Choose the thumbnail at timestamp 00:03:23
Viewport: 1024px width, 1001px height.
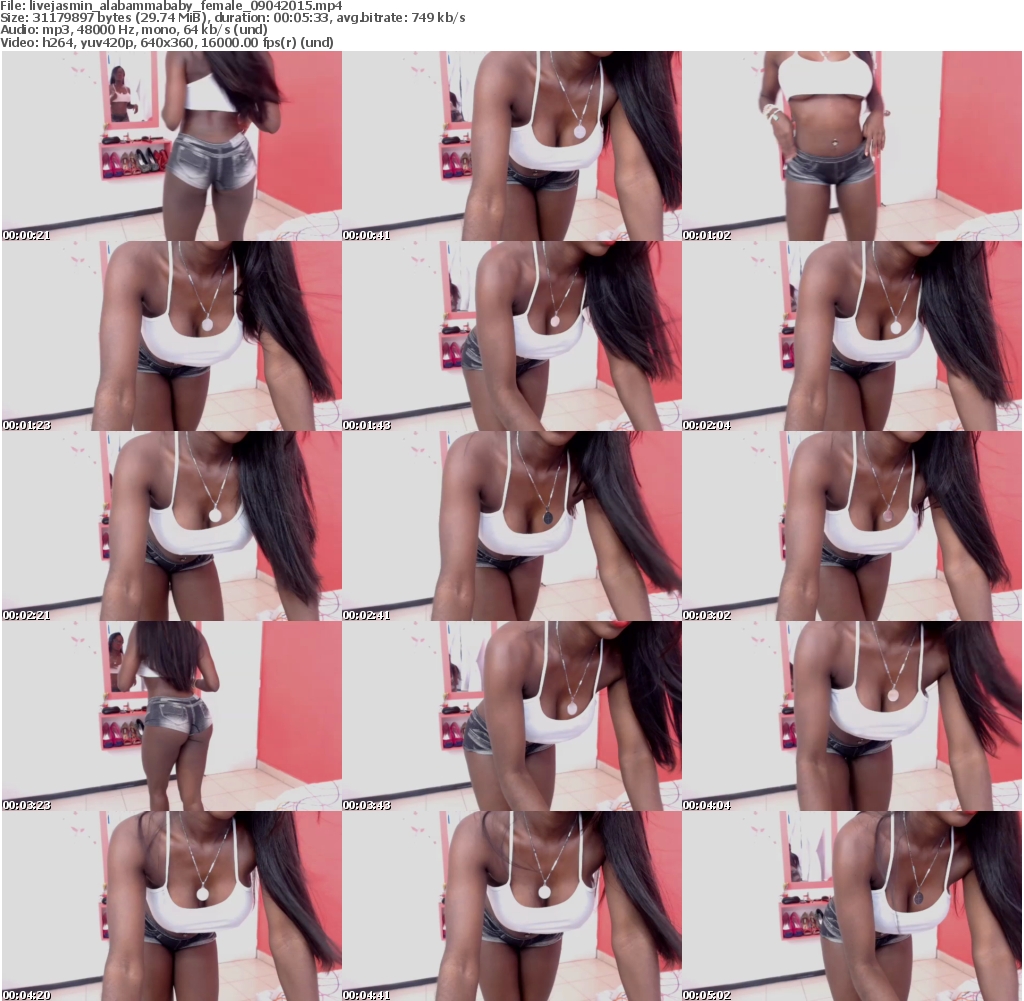(171, 716)
